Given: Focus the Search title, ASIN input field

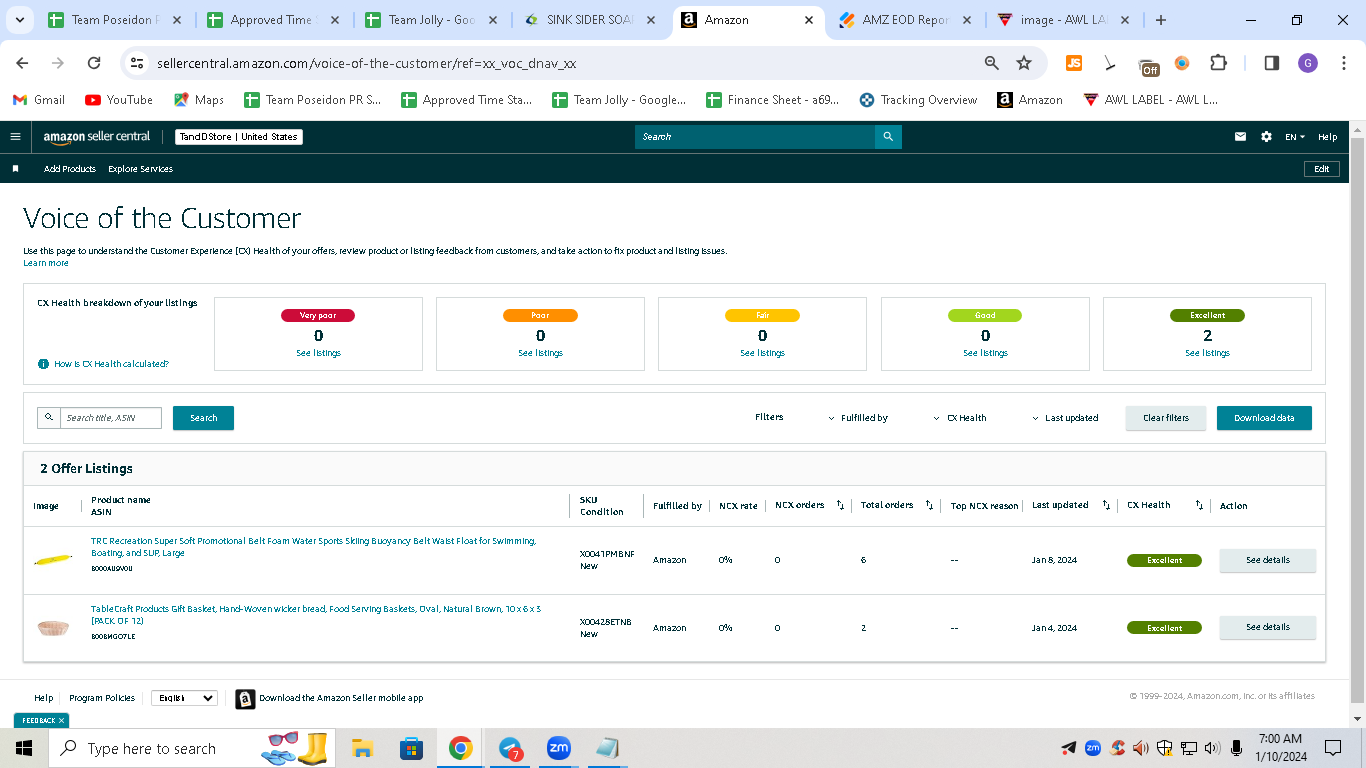Looking at the screenshot, I should click(x=110, y=418).
